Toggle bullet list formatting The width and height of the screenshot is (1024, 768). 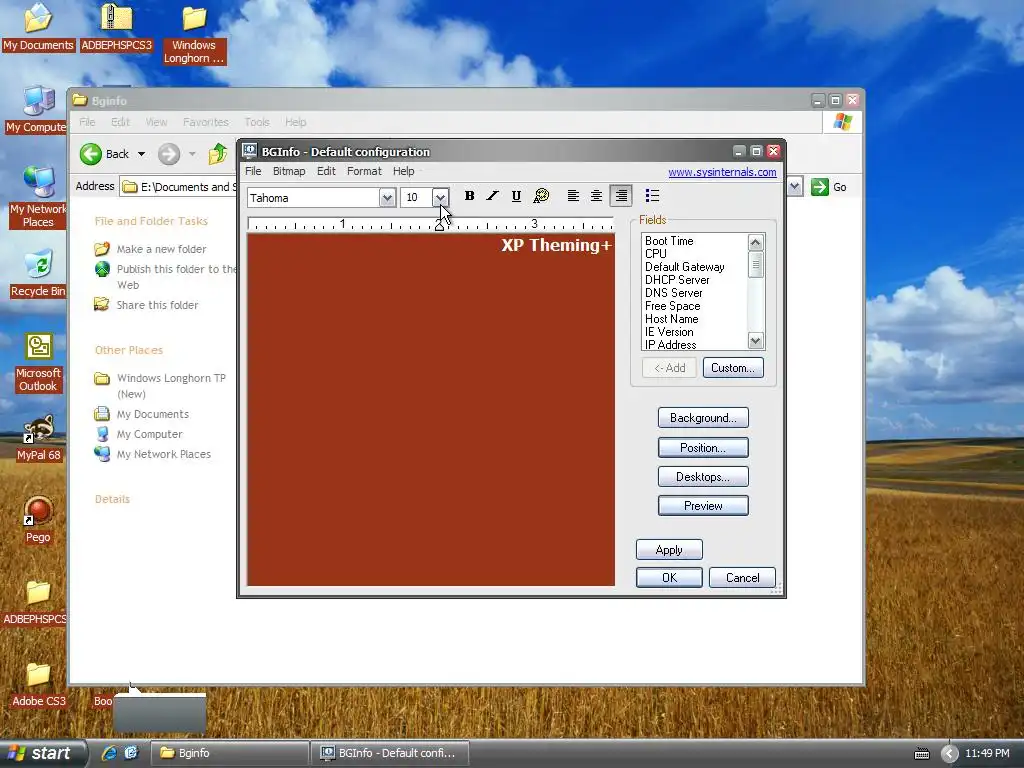(652, 196)
